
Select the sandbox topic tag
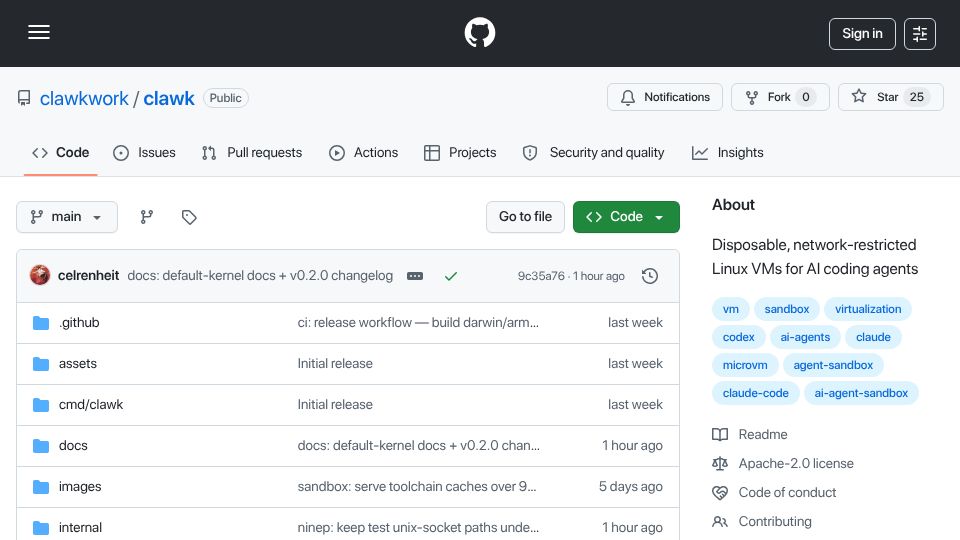point(787,309)
